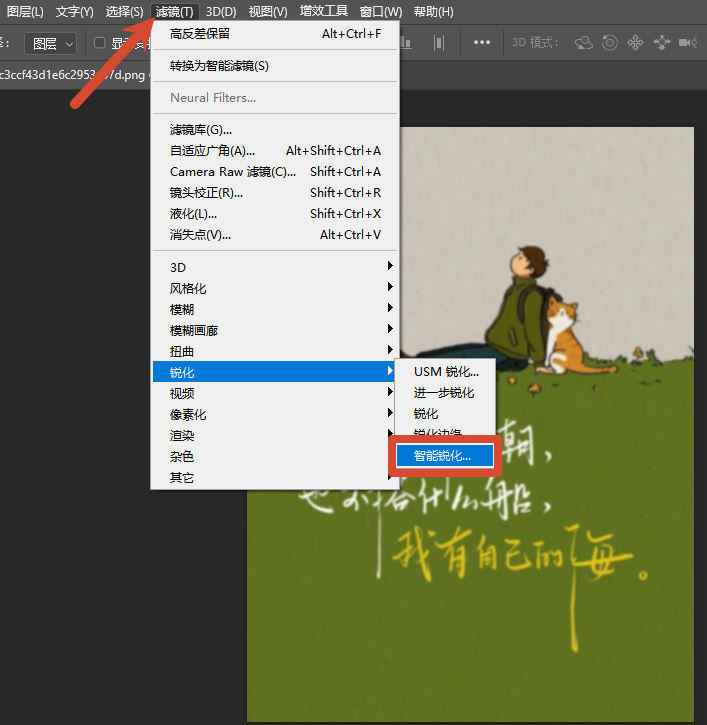Viewport: 707px width, 725px height.
Task: Expand the 像素化 submenu
Action: pyautogui.click(x=273, y=414)
